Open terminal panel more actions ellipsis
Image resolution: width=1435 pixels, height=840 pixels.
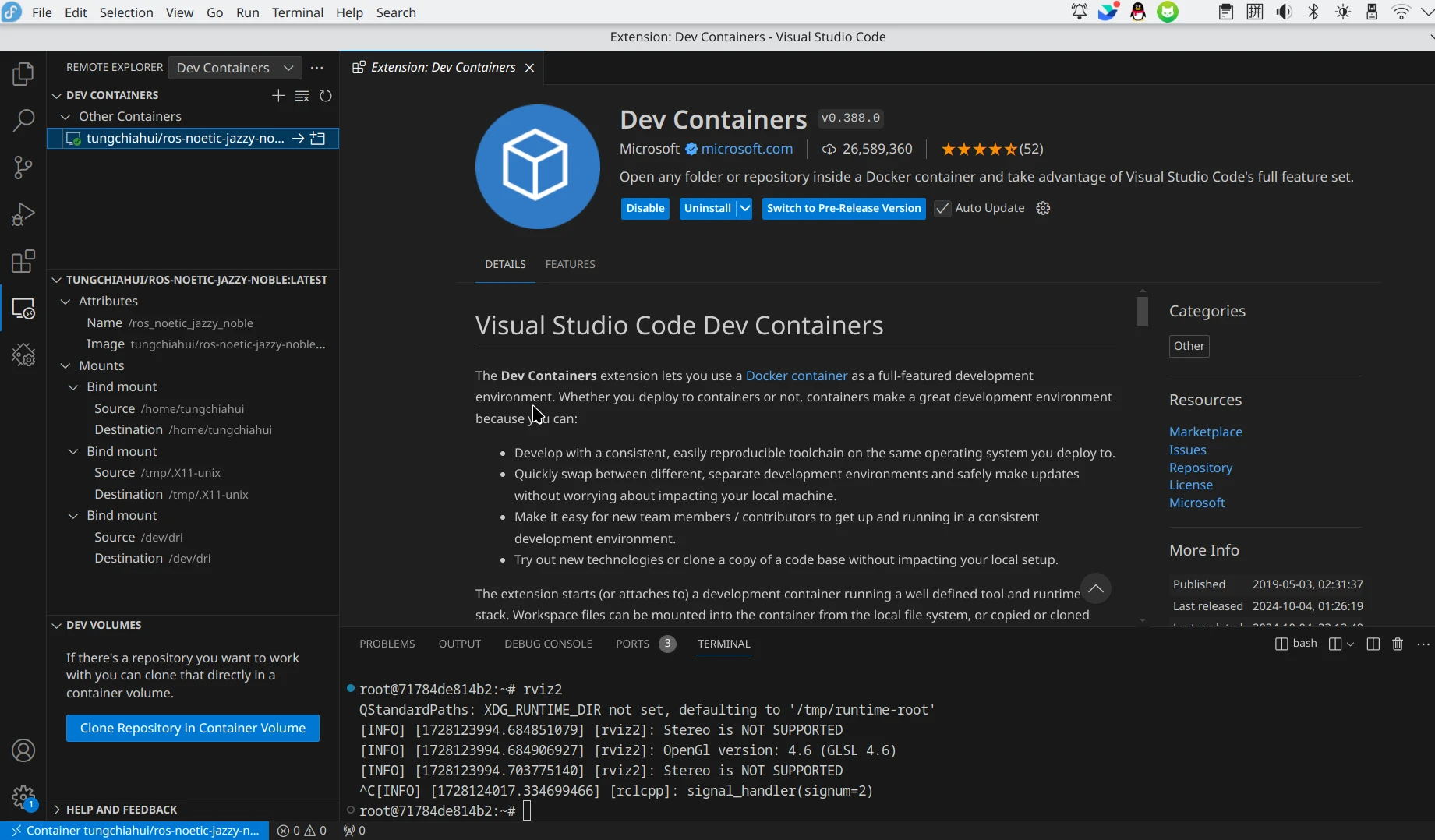click(1423, 644)
